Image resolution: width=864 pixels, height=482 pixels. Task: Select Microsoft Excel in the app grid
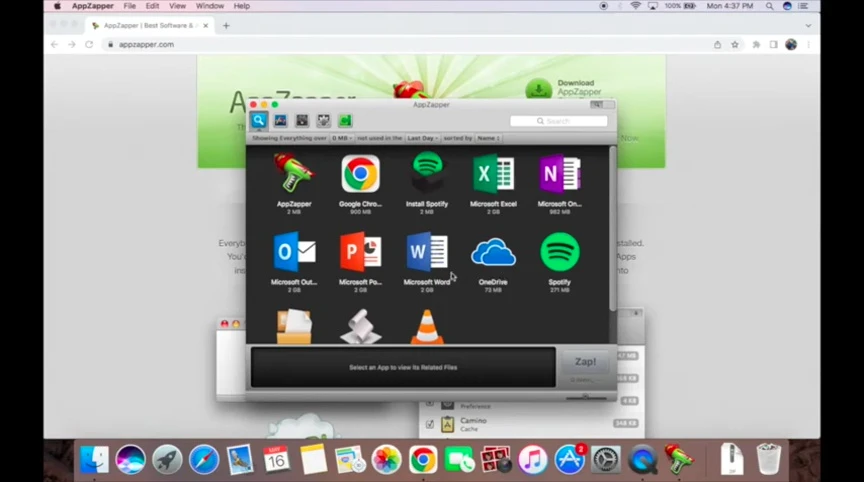[x=493, y=184]
